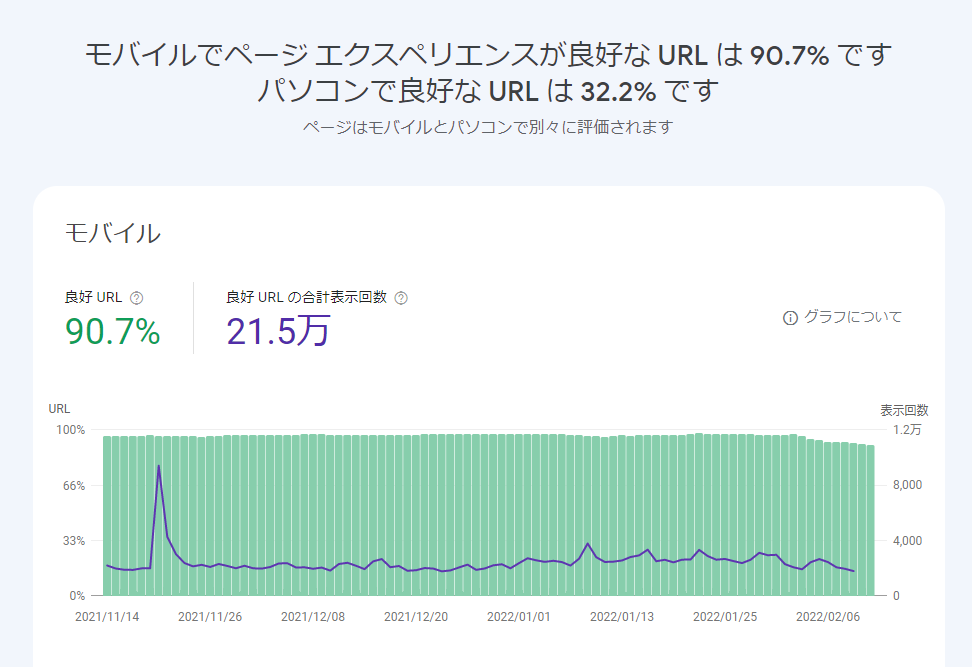Image resolution: width=972 pixels, height=667 pixels.
Task: Click the 2022/01/01 date axis label
Action: [x=519, y=617]
